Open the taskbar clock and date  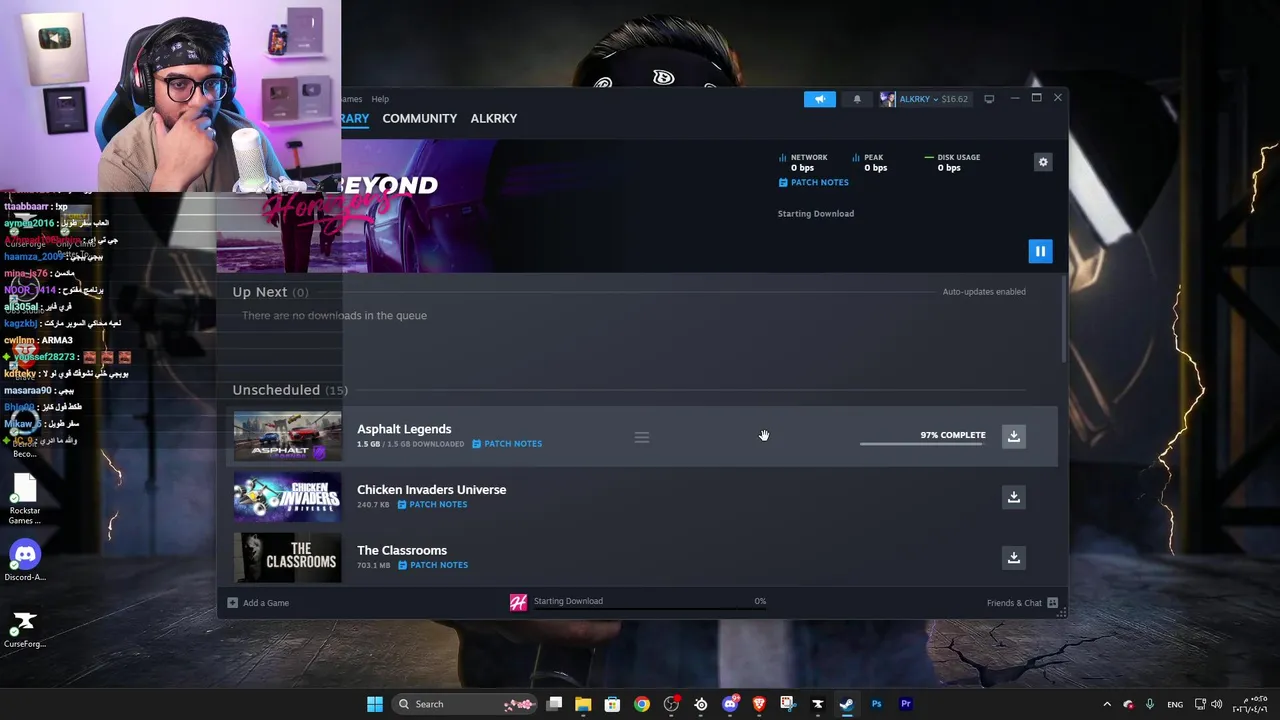1252,704
